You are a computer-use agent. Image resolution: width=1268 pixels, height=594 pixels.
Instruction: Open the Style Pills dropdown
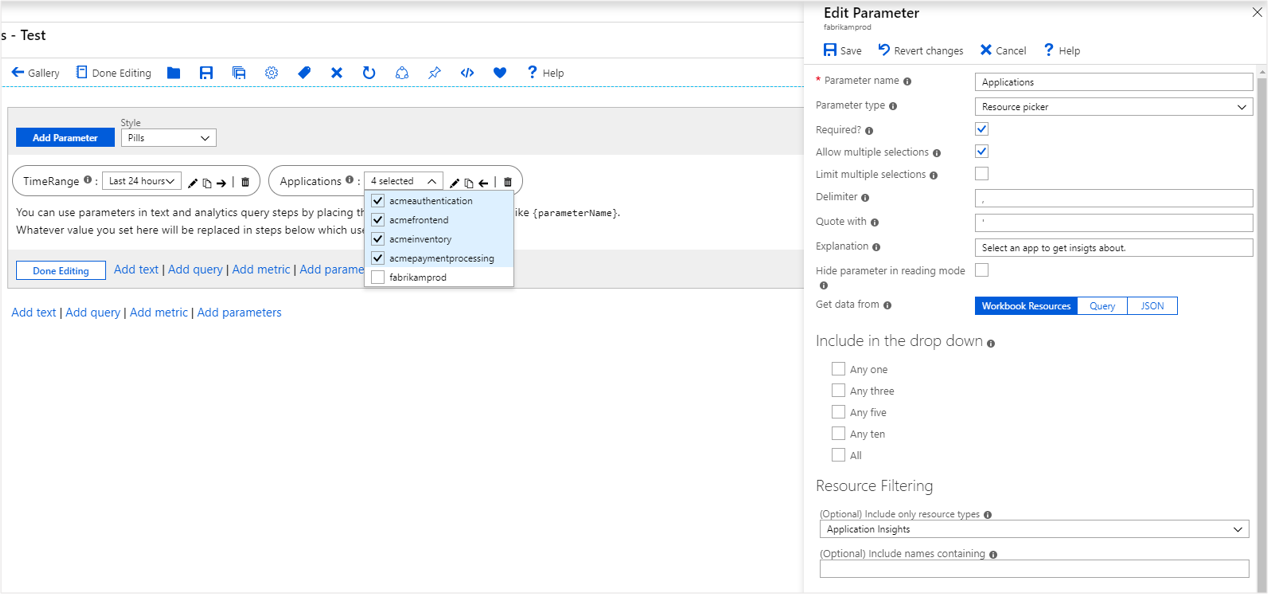(x=168, y=138)
